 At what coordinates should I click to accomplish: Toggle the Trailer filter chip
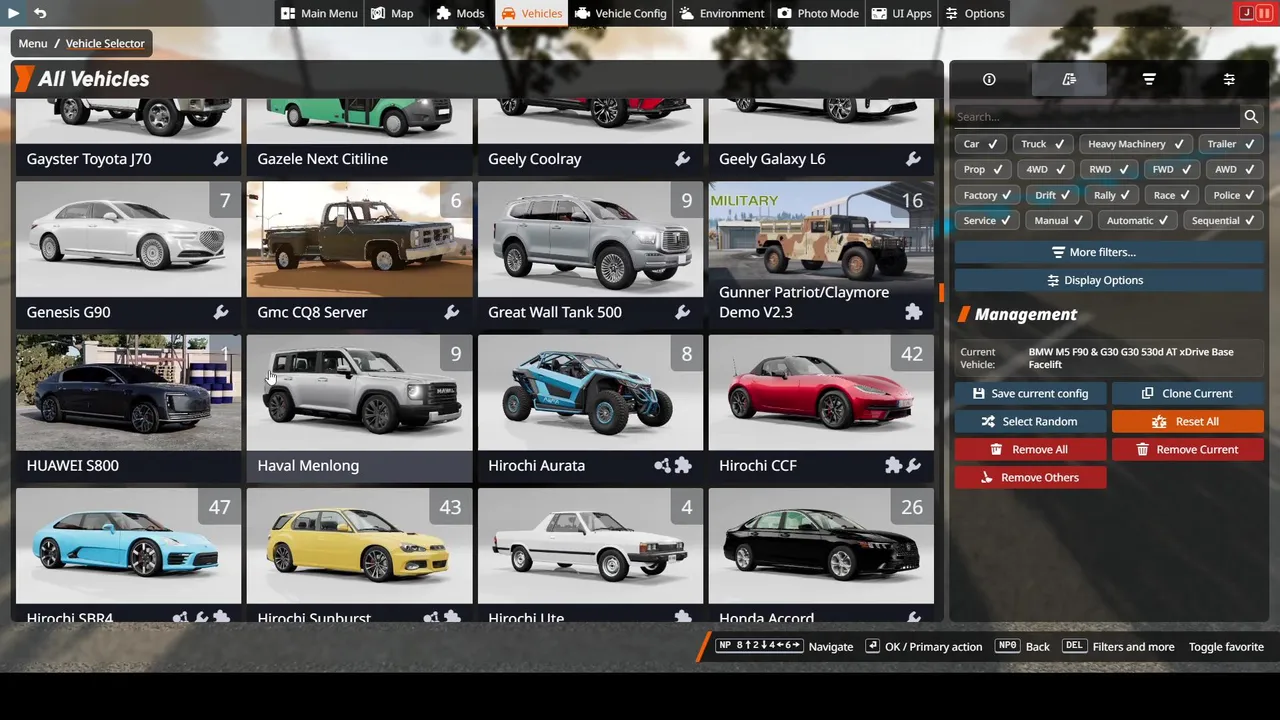tap(1231, 144)
